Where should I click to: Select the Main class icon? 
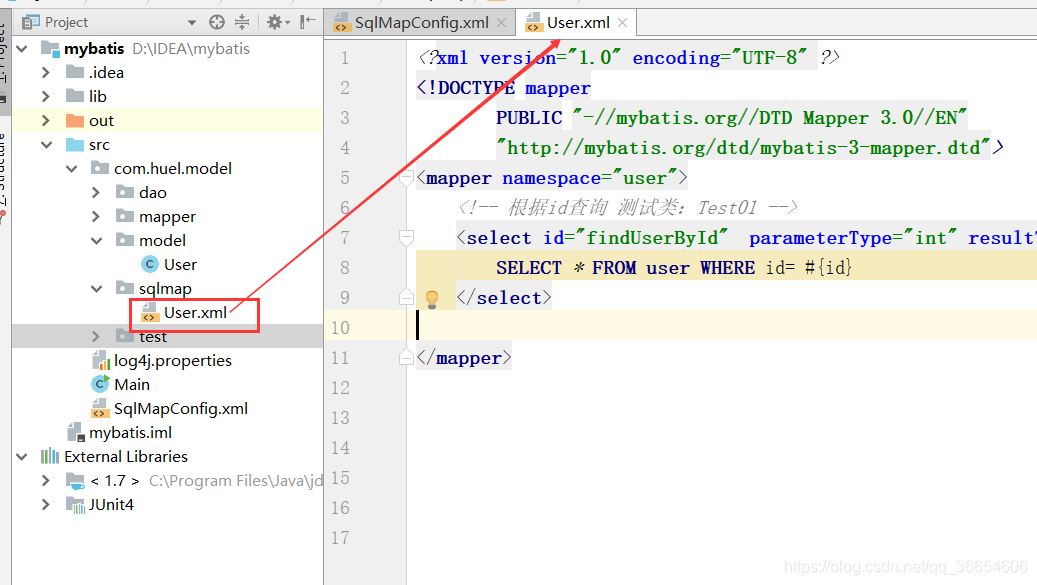tap(100, 384)
